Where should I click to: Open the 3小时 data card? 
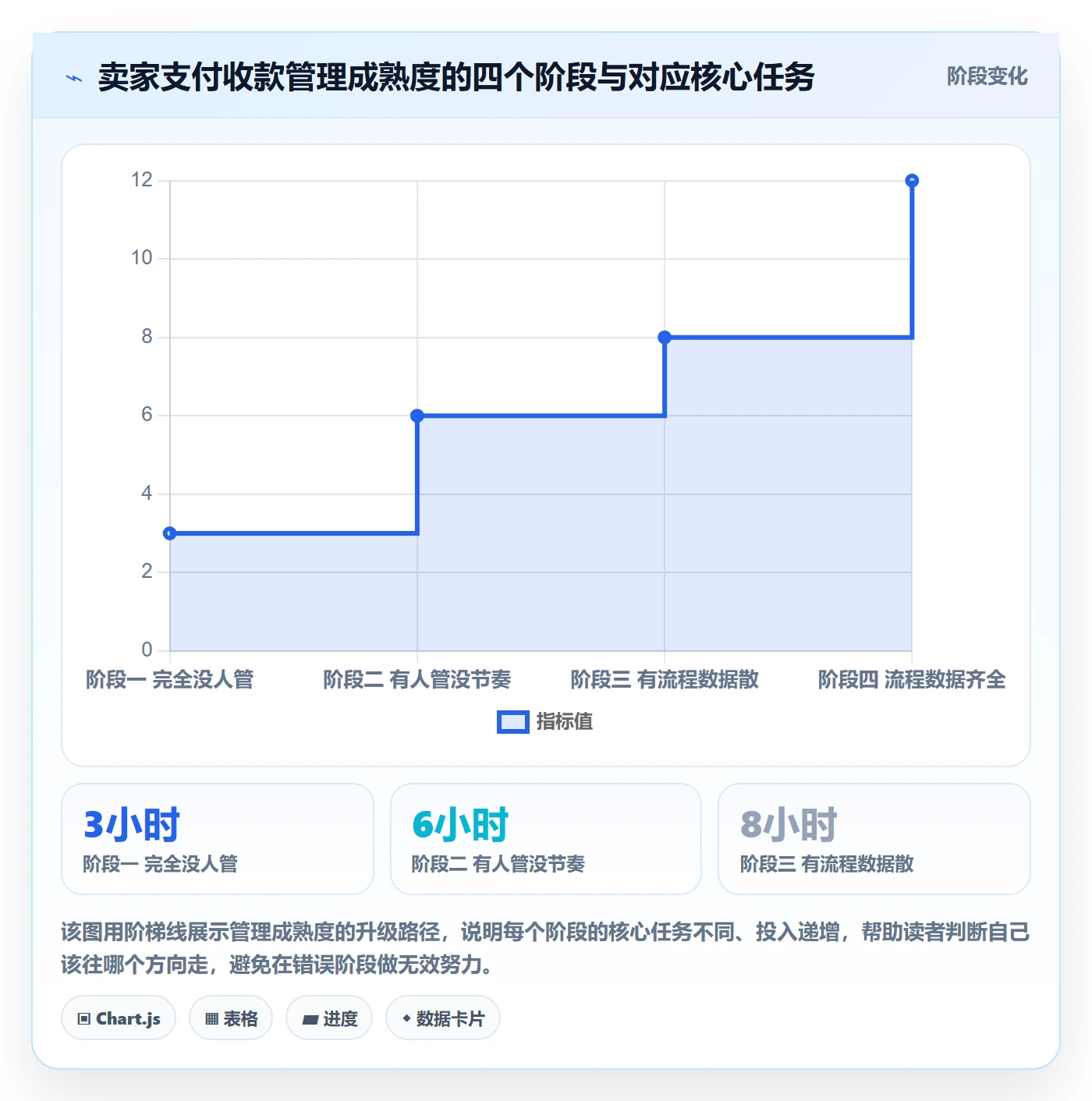tap(218, 839)
